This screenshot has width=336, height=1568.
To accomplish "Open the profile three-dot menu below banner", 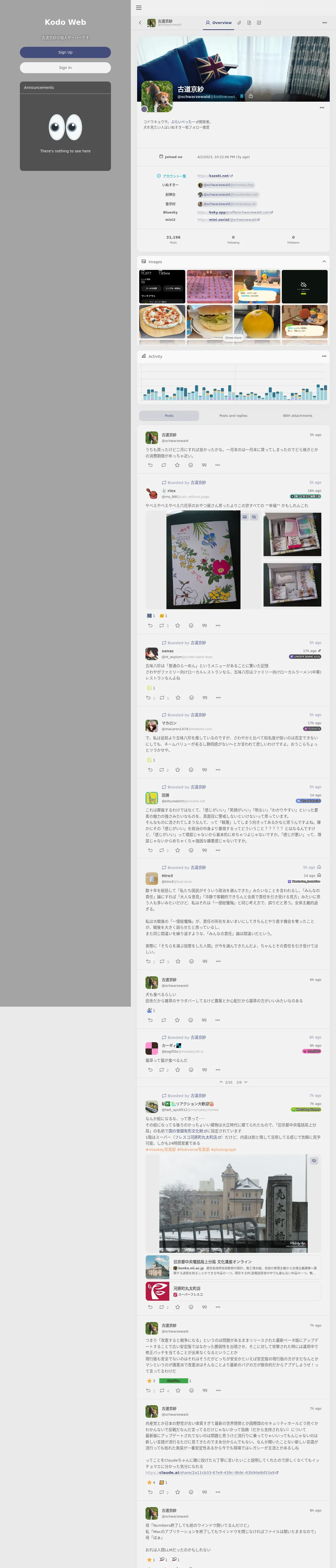I will tap(322, 108).
